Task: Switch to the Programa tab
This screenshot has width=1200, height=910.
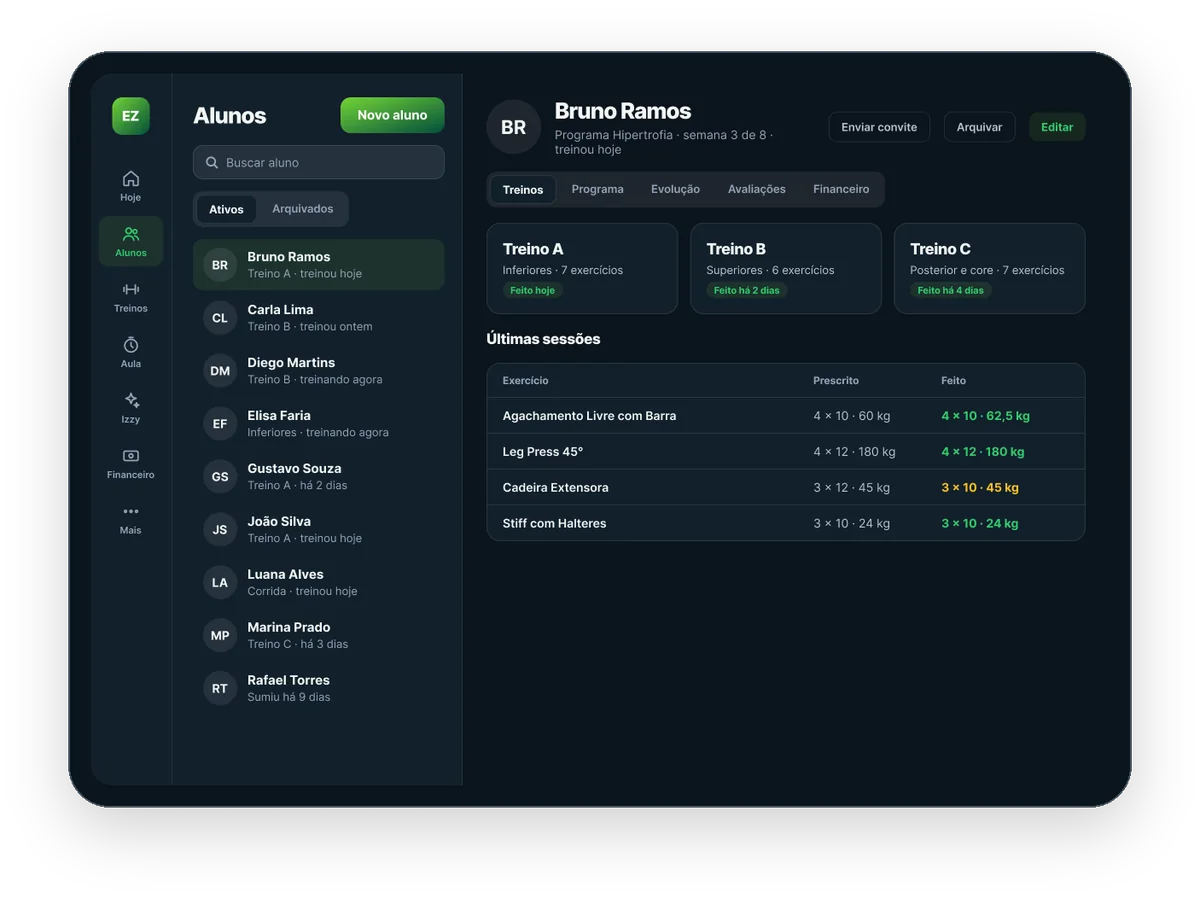Action: tap(598, 189)
